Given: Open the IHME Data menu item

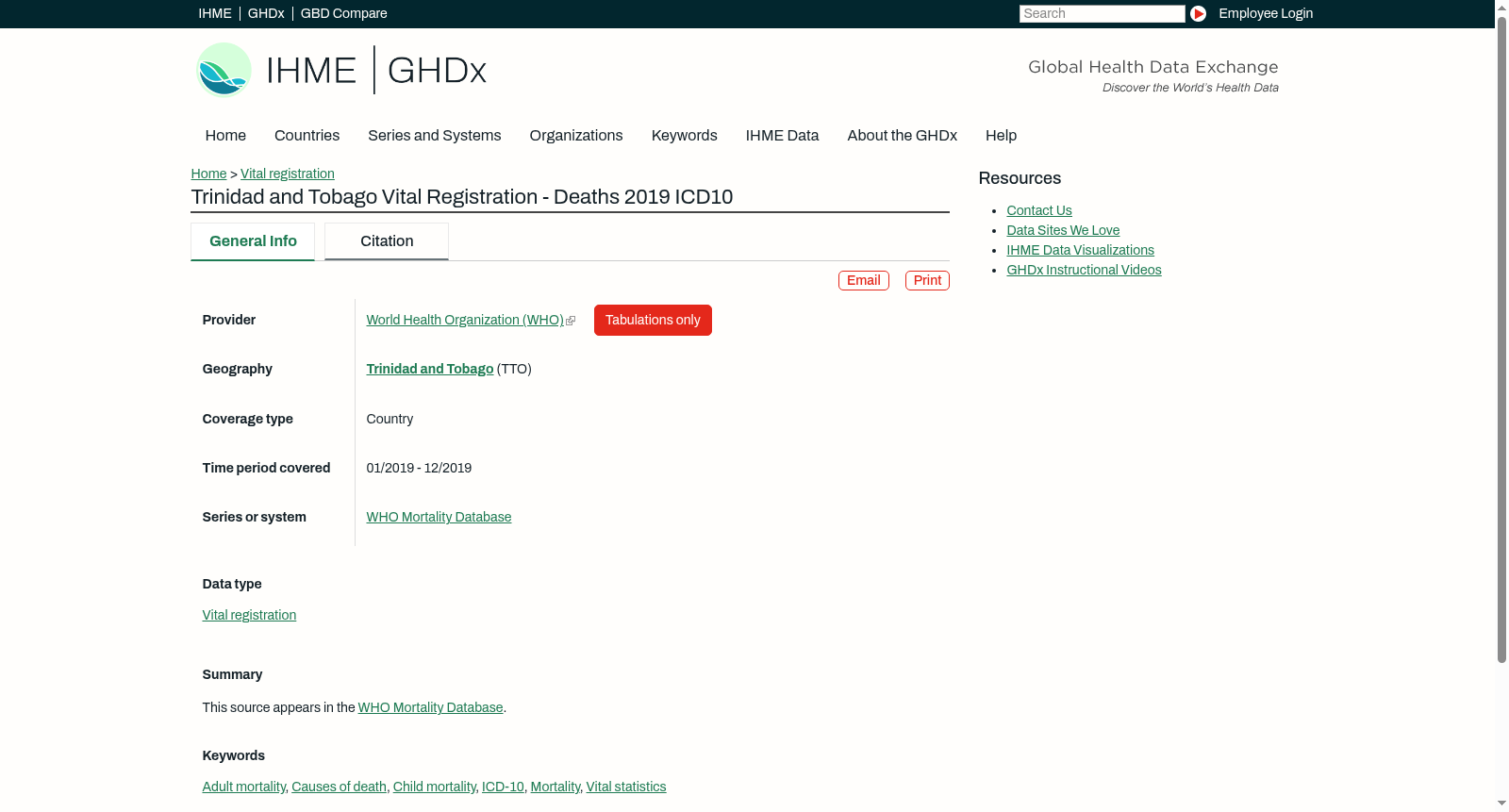Looking at the screenshot, I should coord(782,136).
